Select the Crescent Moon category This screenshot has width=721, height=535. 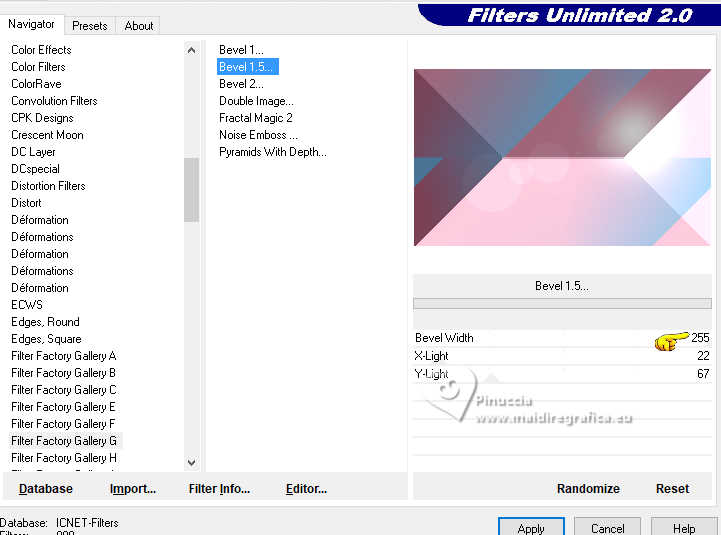tap(47, 135)
